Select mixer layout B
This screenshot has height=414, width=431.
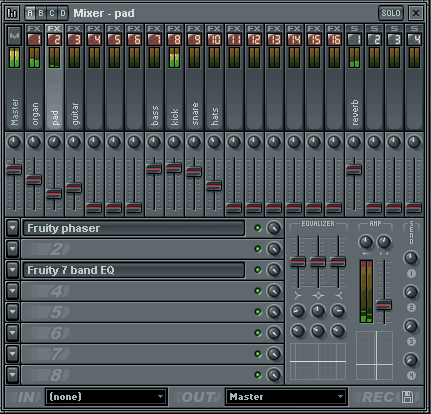click(x=41, y=13)
